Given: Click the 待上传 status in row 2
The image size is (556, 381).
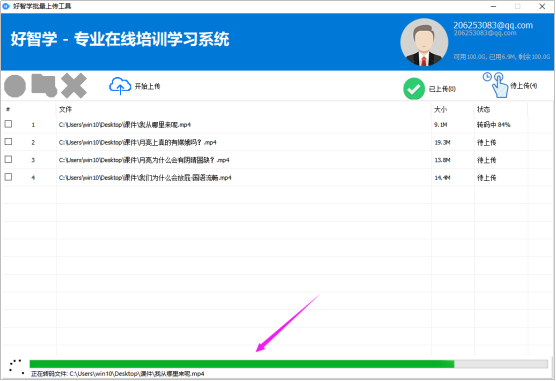Looking at the screenshot, I should click(x=486, y=142).
